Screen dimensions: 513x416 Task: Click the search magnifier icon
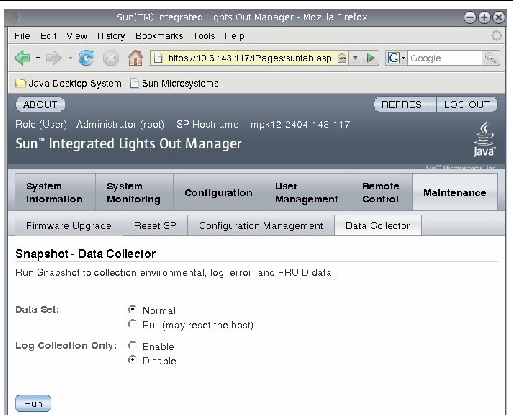pos(490,58)
